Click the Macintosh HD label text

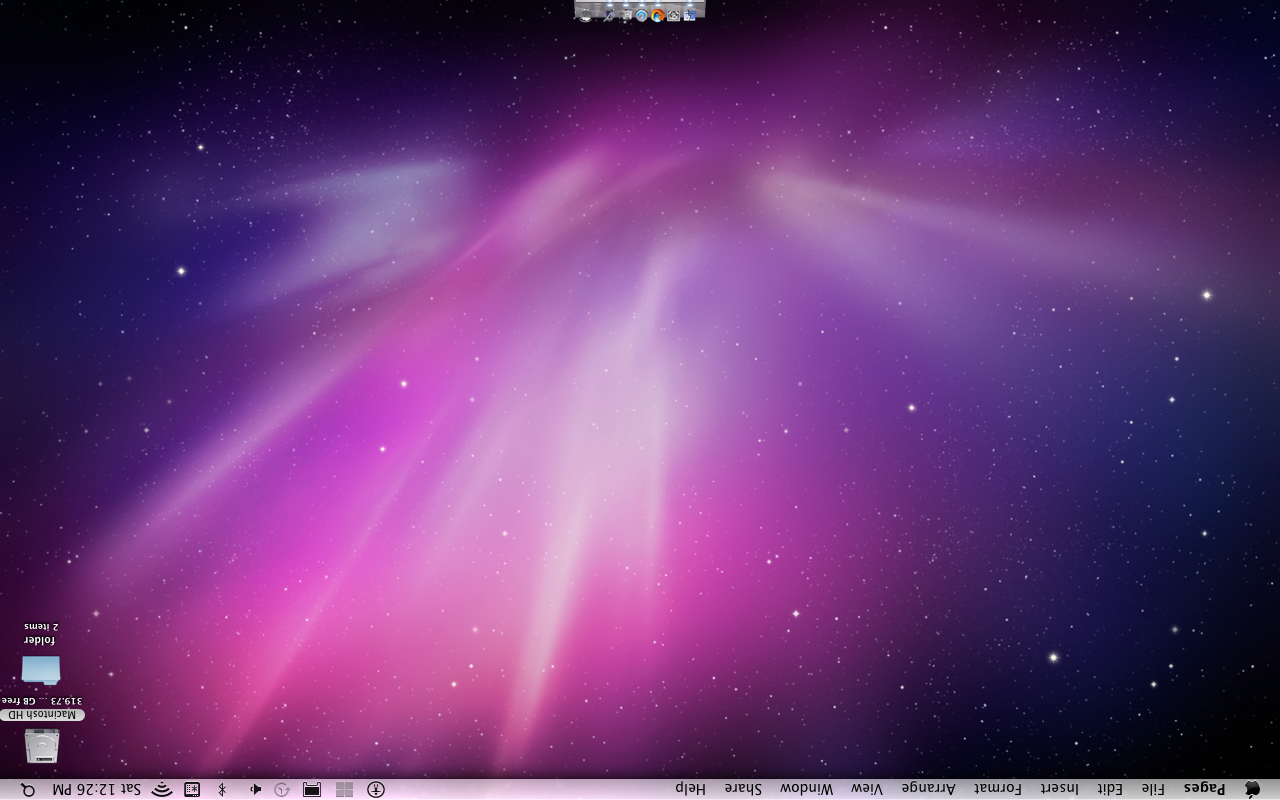pos(41,714)
